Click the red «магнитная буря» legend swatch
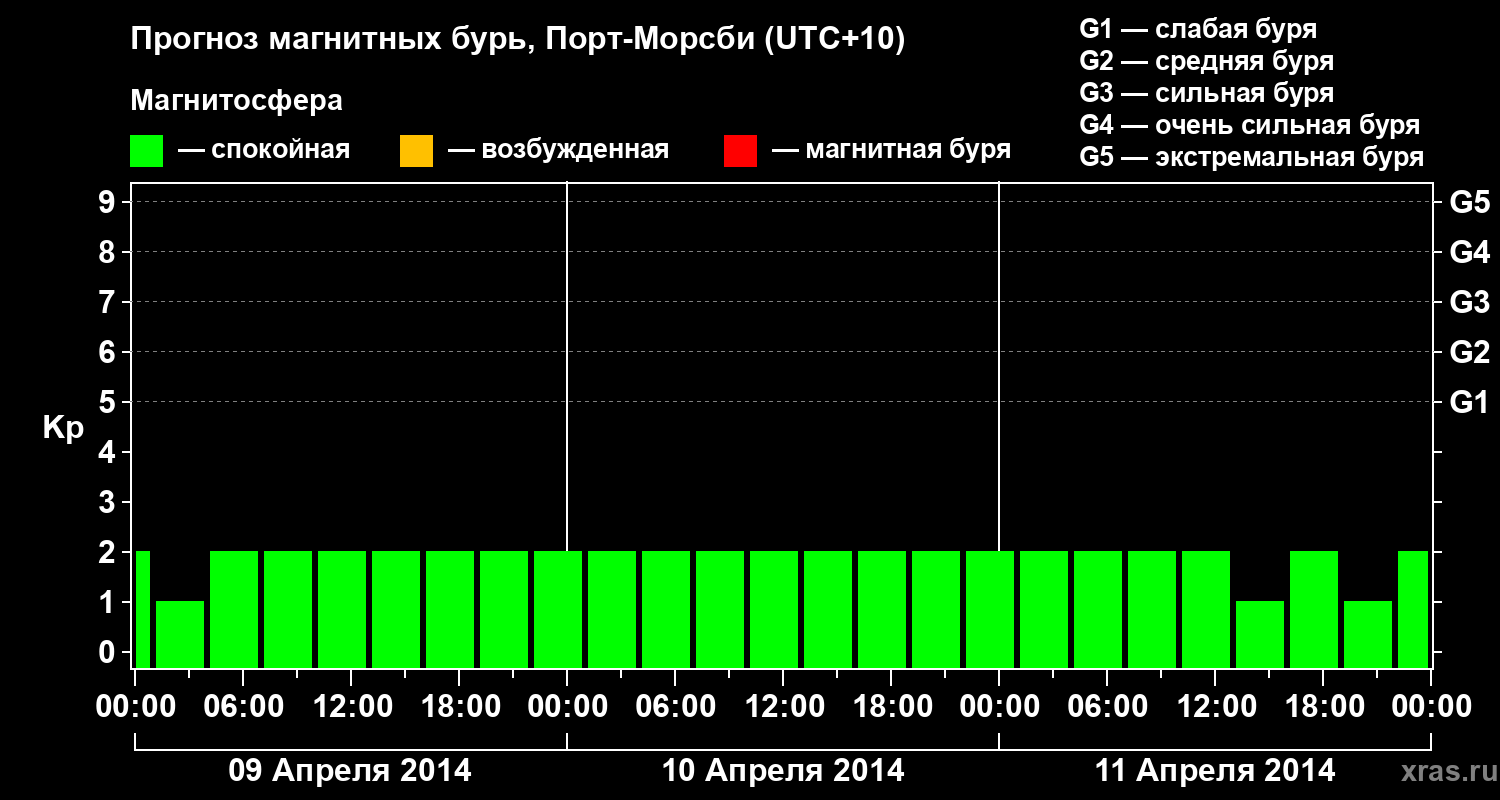 click(x=741, y=148)
